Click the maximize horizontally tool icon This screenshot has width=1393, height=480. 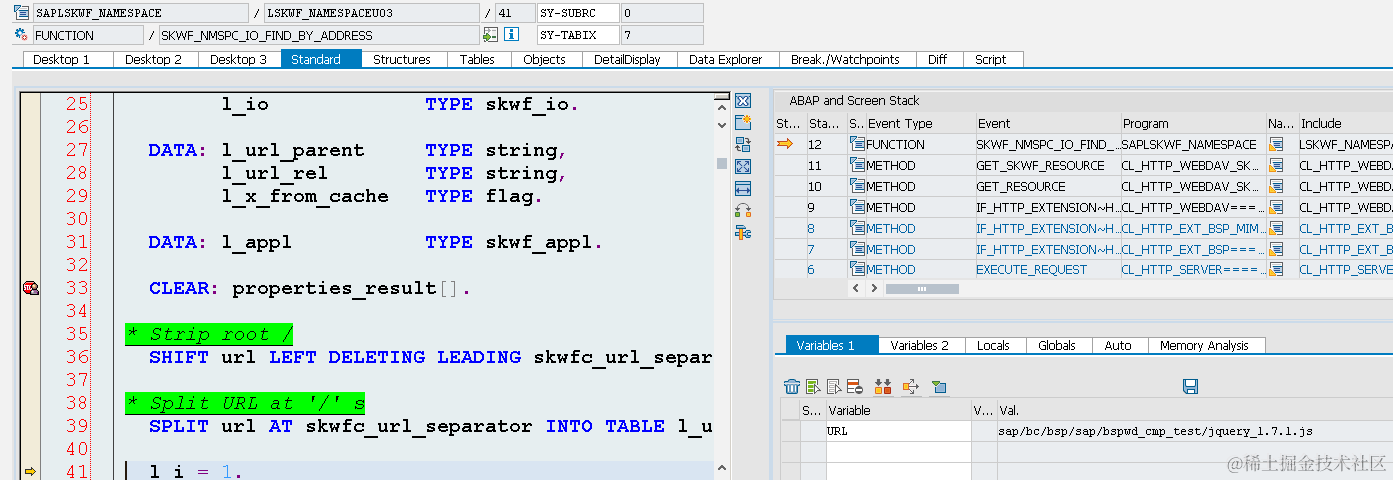743,188
